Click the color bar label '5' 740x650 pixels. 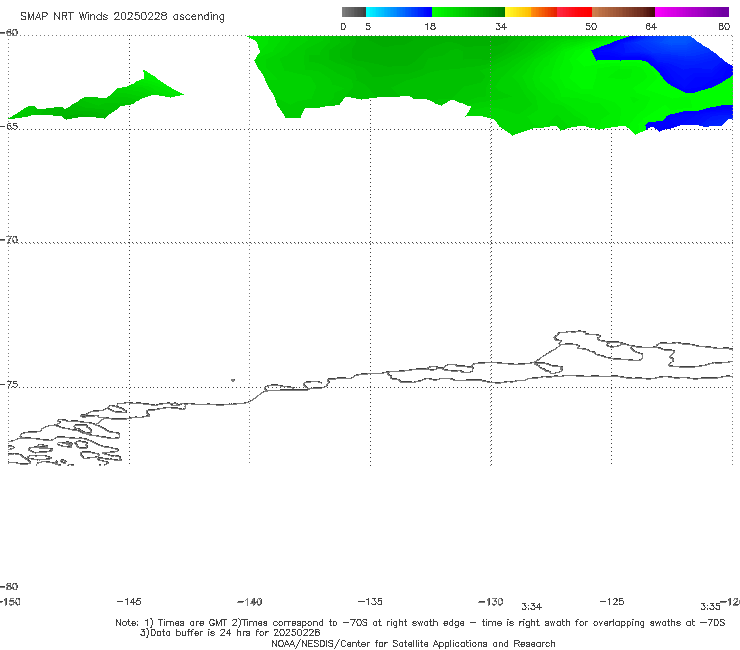click(x=368, y=26)
